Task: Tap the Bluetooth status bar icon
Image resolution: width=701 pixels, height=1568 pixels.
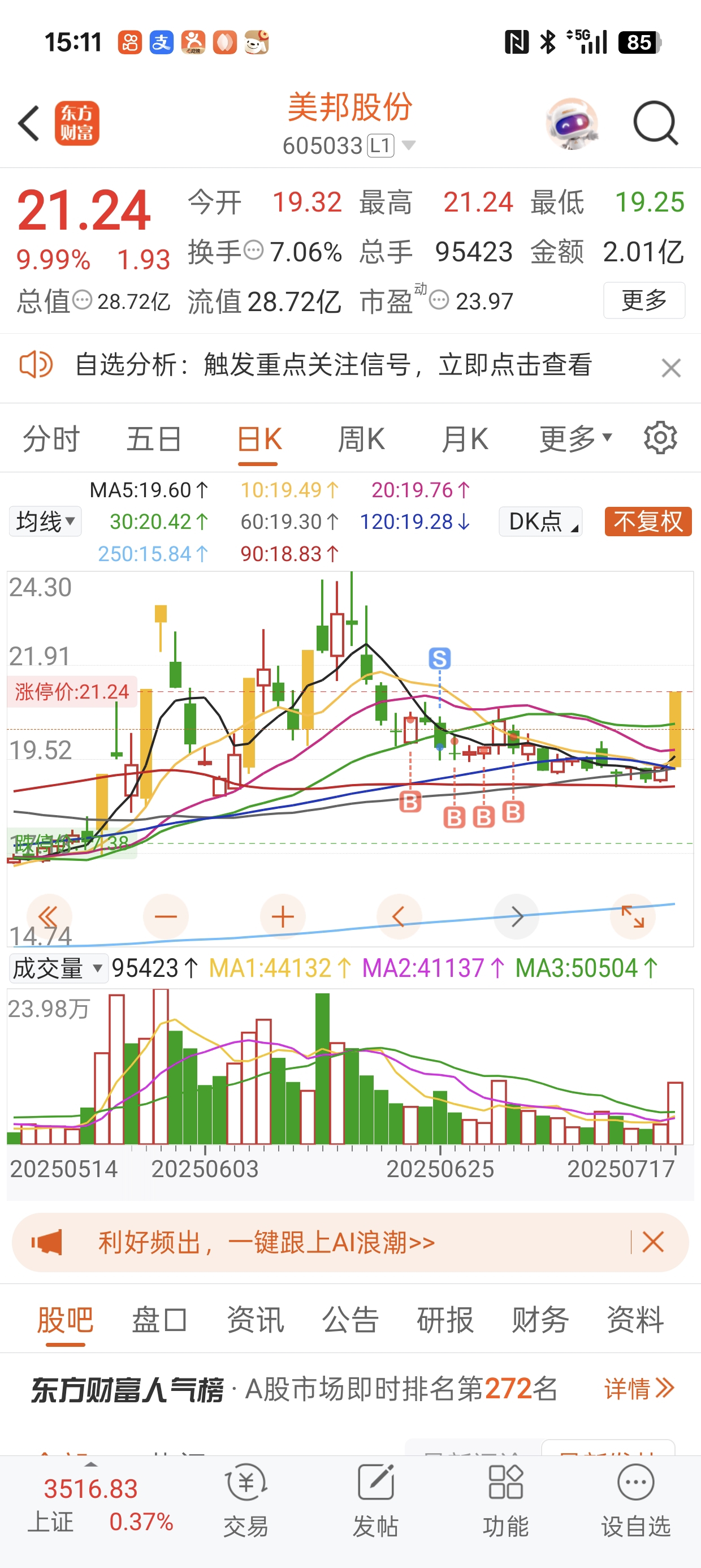Action: [548, 42]
